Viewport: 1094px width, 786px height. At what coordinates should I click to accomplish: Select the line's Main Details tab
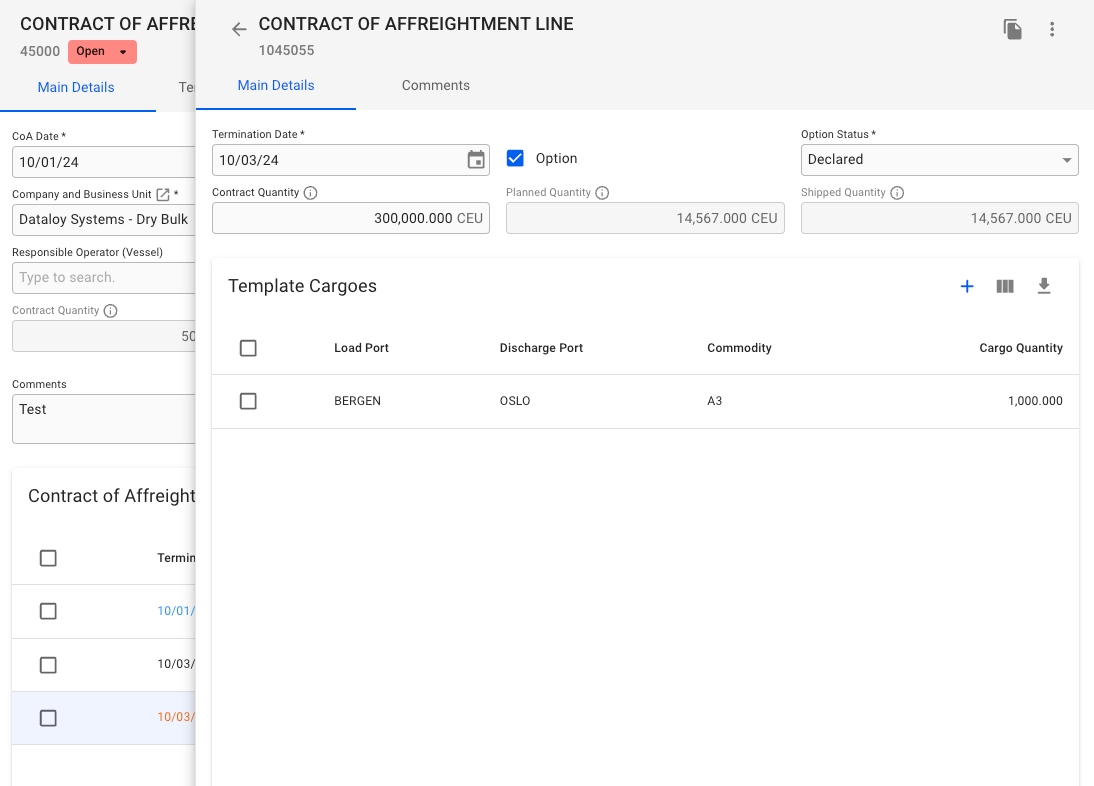click(x=276, y=86)
